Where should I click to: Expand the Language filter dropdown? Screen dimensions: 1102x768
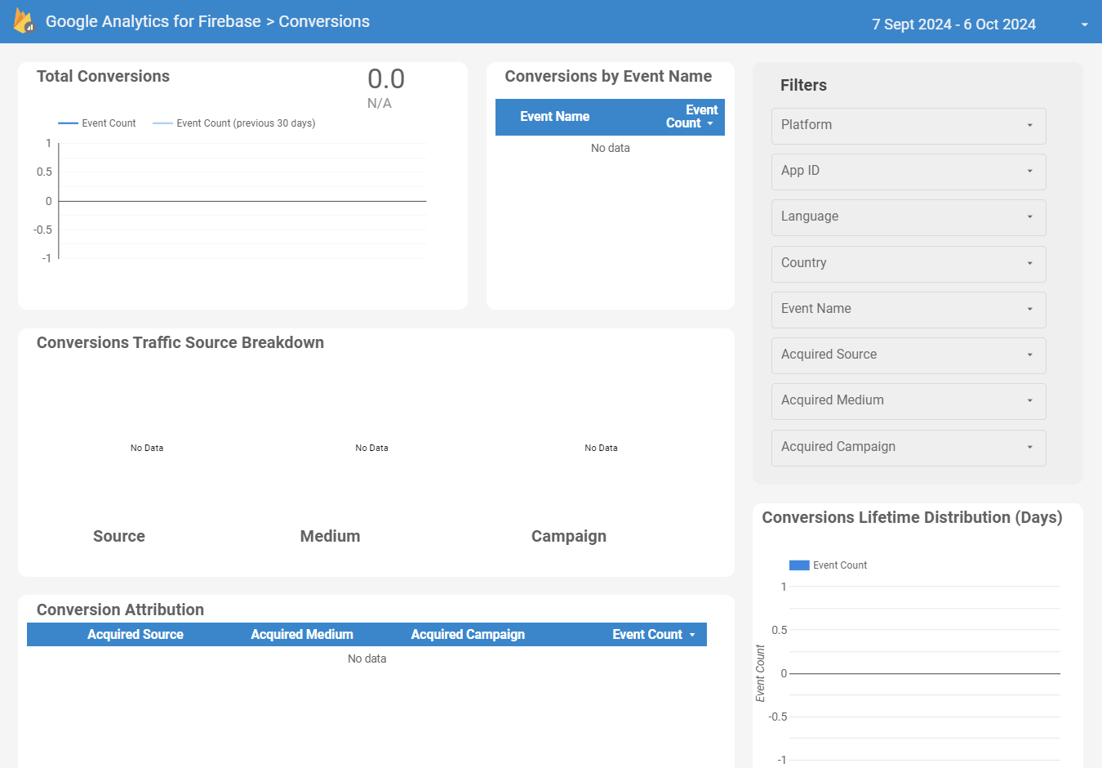coord(908,217)
